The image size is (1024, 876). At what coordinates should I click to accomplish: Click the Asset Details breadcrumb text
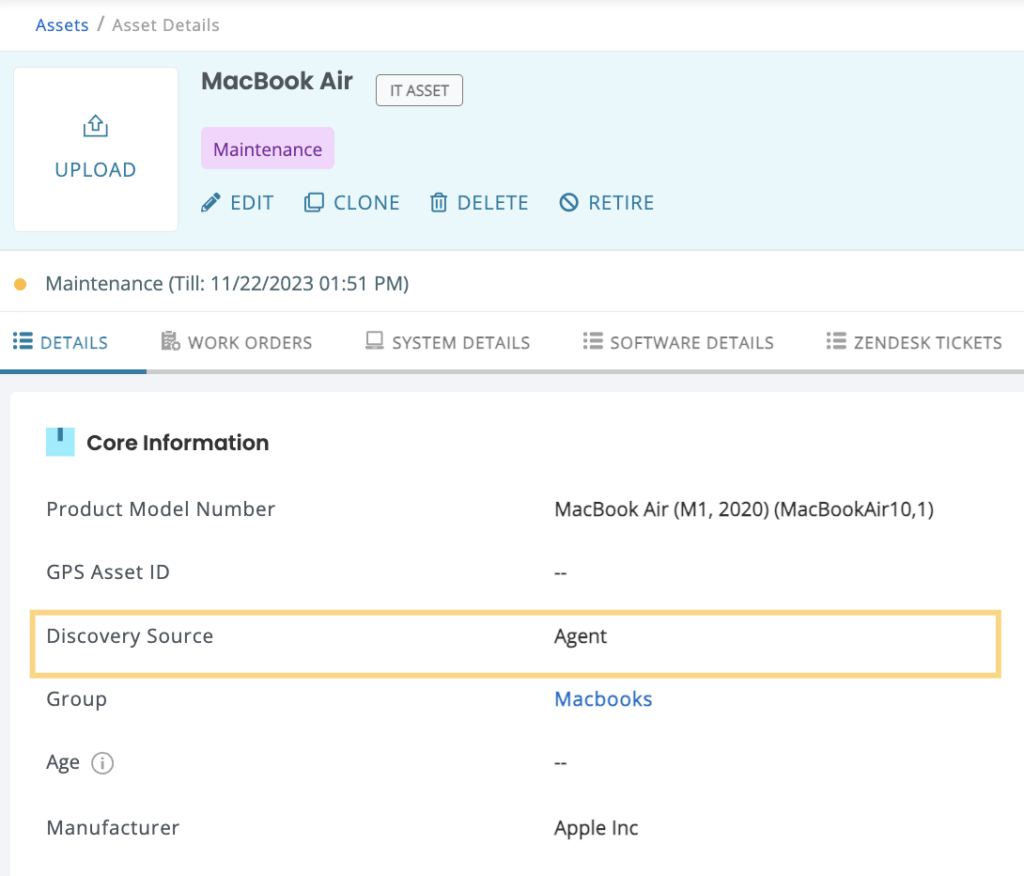click(166, 25)
